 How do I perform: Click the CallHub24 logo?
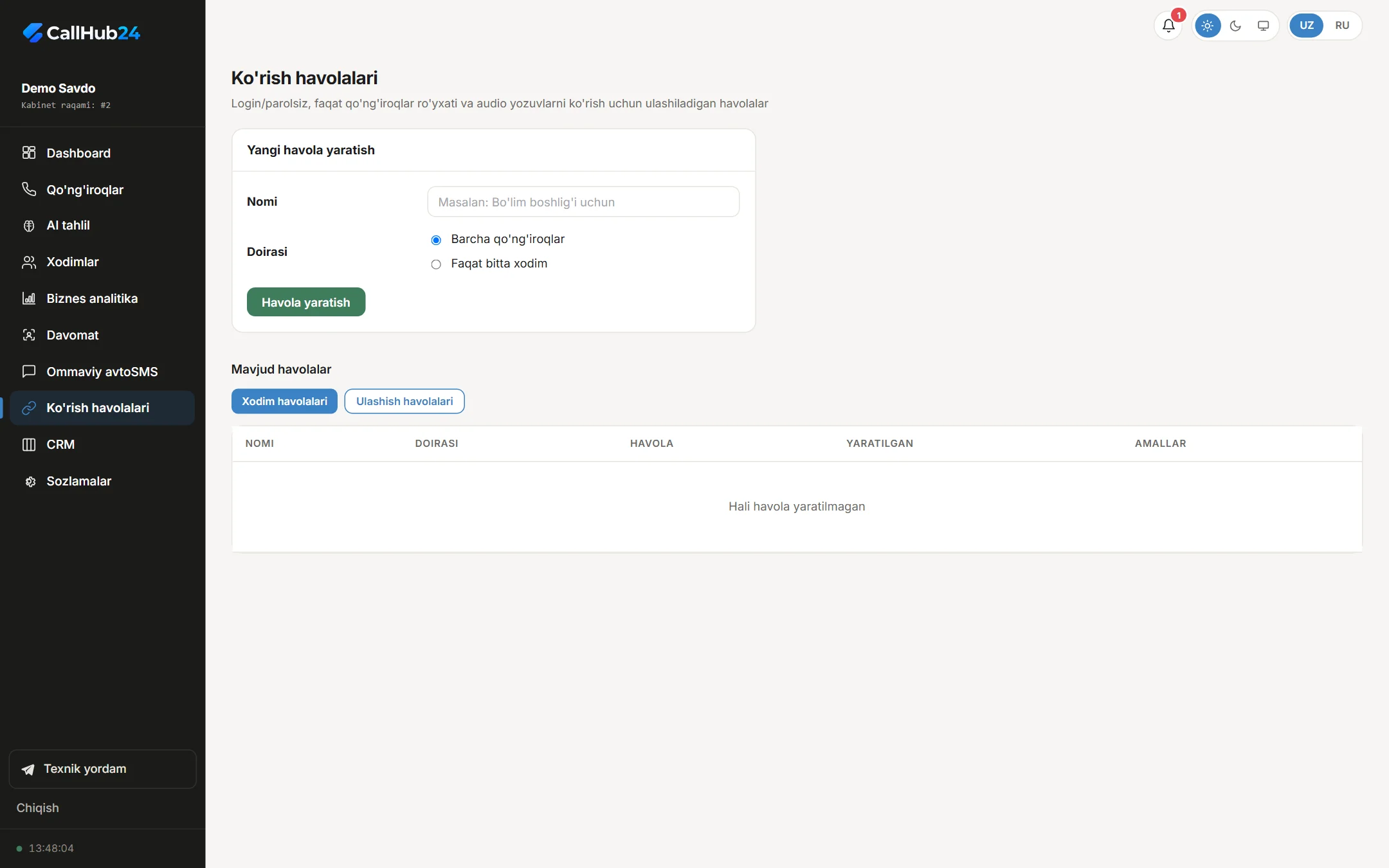click(x=81, y=32)
